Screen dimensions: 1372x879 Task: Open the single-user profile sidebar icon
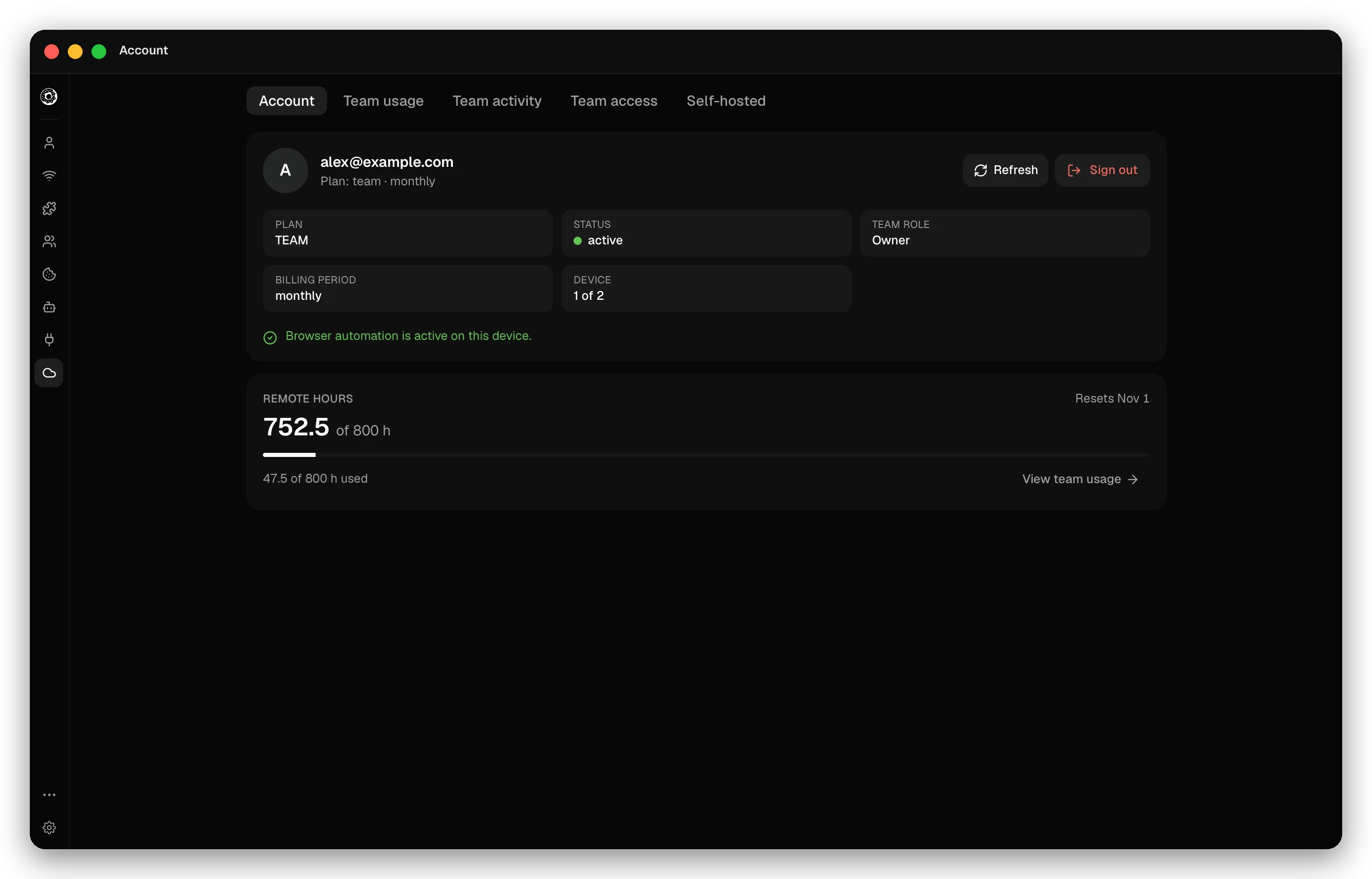coord(49,143)
